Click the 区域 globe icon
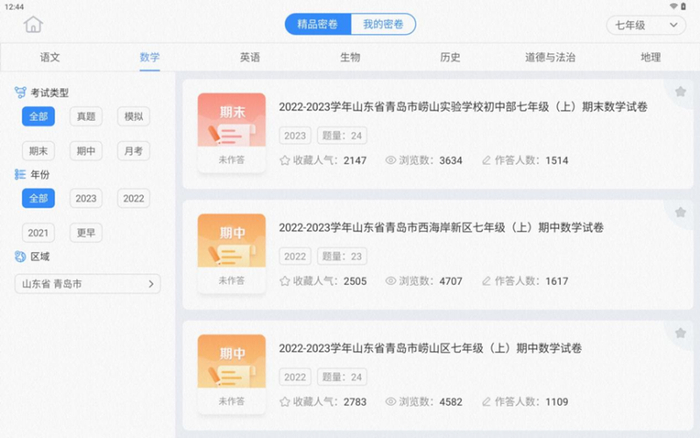 [x=20, y=256]
